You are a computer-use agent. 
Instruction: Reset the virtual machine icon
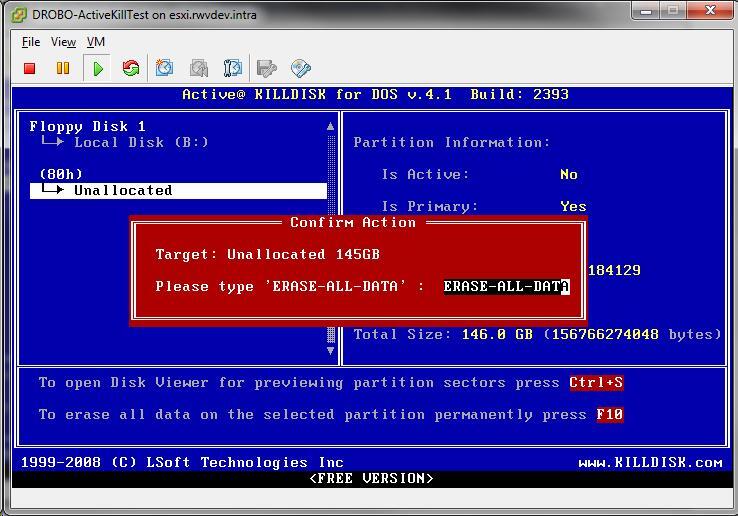(131, 68)
